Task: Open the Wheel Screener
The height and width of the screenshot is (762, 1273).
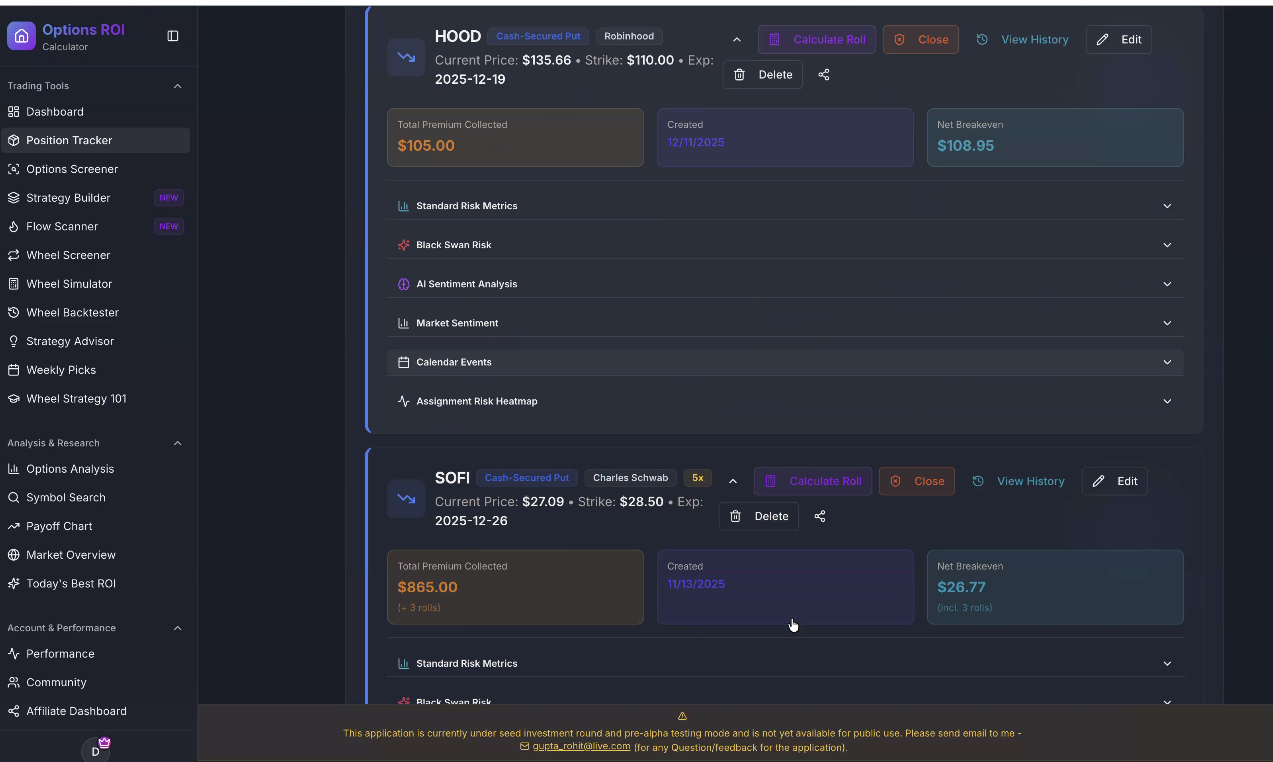Action: pos(66,255)
